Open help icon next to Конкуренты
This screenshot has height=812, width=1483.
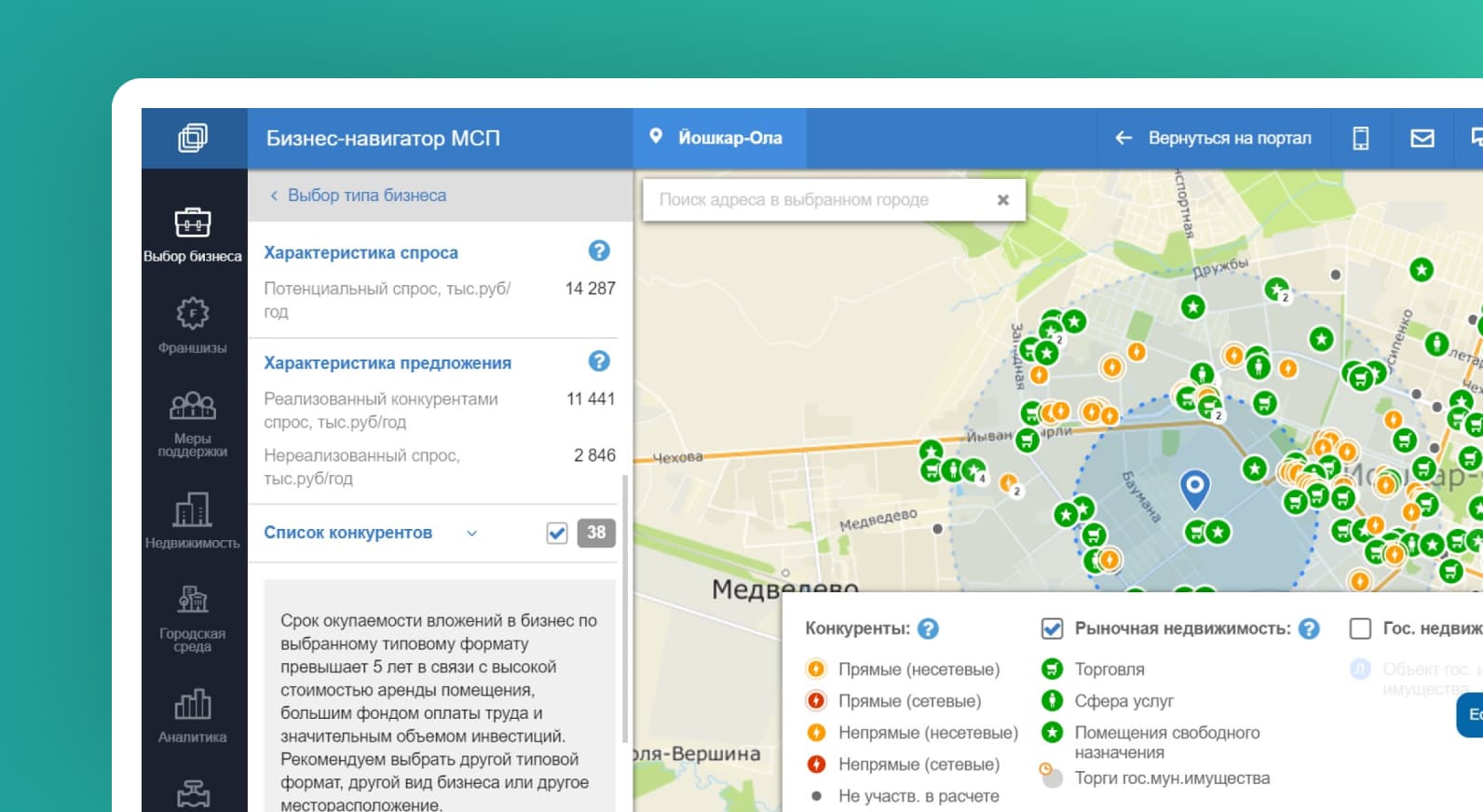click(x=928, y=629)
